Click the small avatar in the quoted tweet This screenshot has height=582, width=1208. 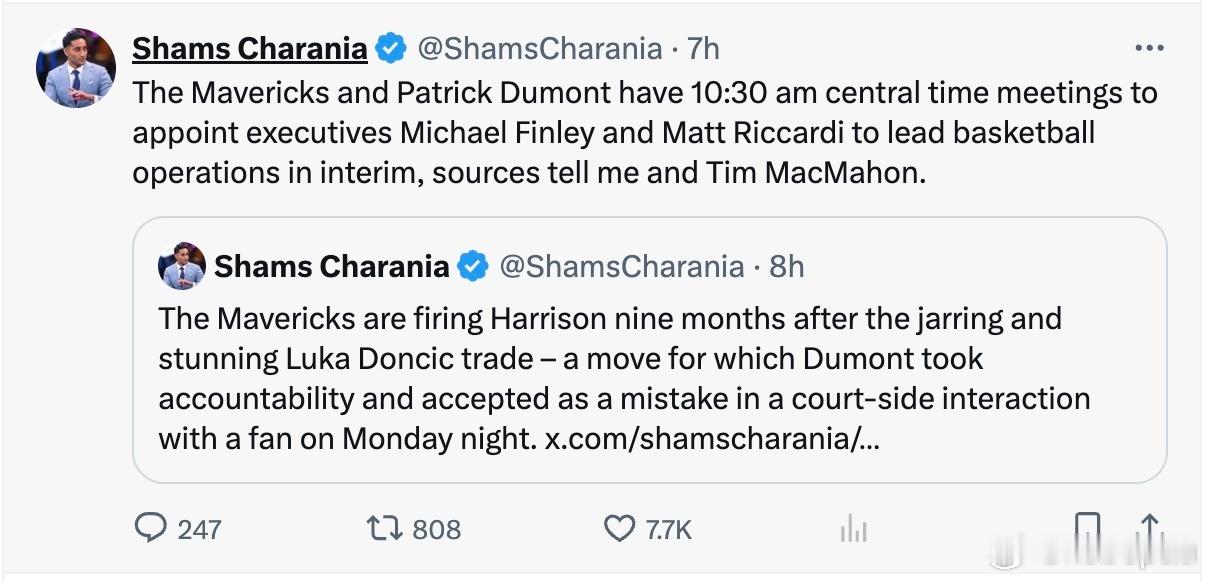pos(182,266)
